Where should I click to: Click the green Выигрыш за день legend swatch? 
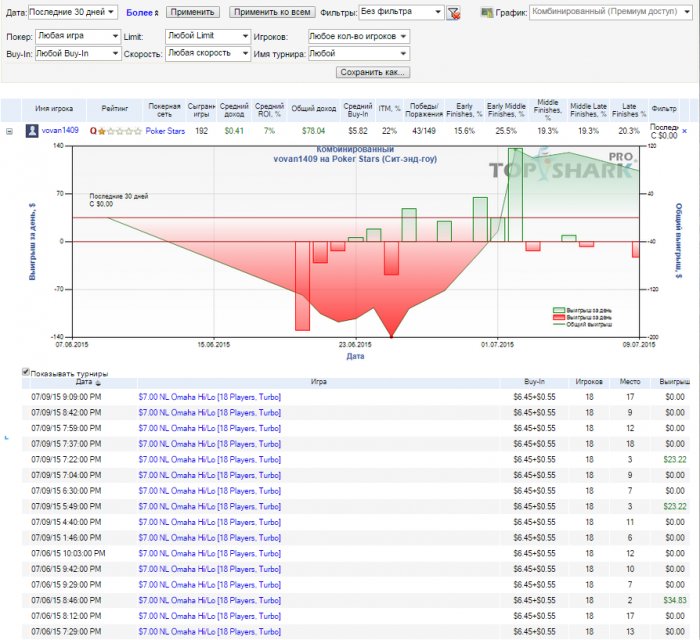(x=559, y=311)
